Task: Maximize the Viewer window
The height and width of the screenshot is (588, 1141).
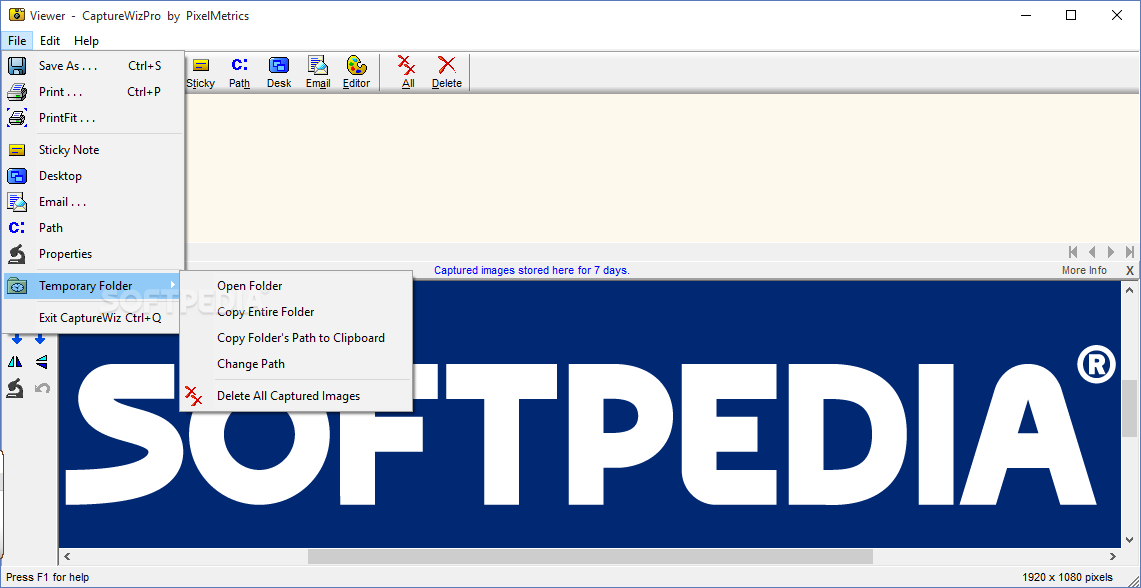Action: (x=1071, y=15)
